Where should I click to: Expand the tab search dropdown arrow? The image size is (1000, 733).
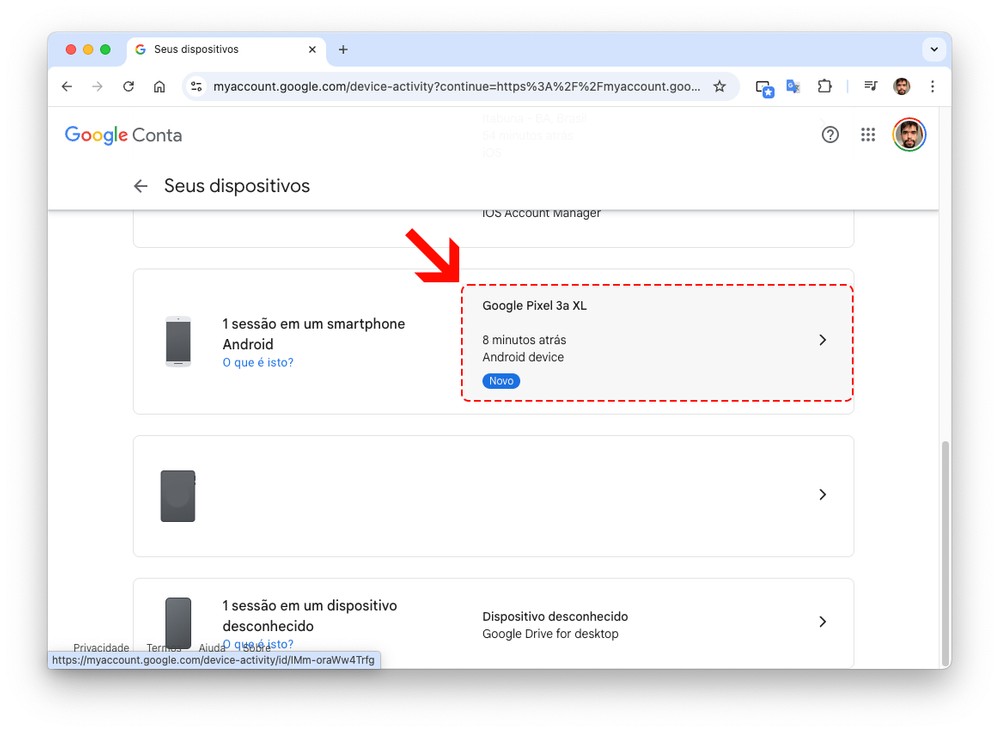[934, 49]
